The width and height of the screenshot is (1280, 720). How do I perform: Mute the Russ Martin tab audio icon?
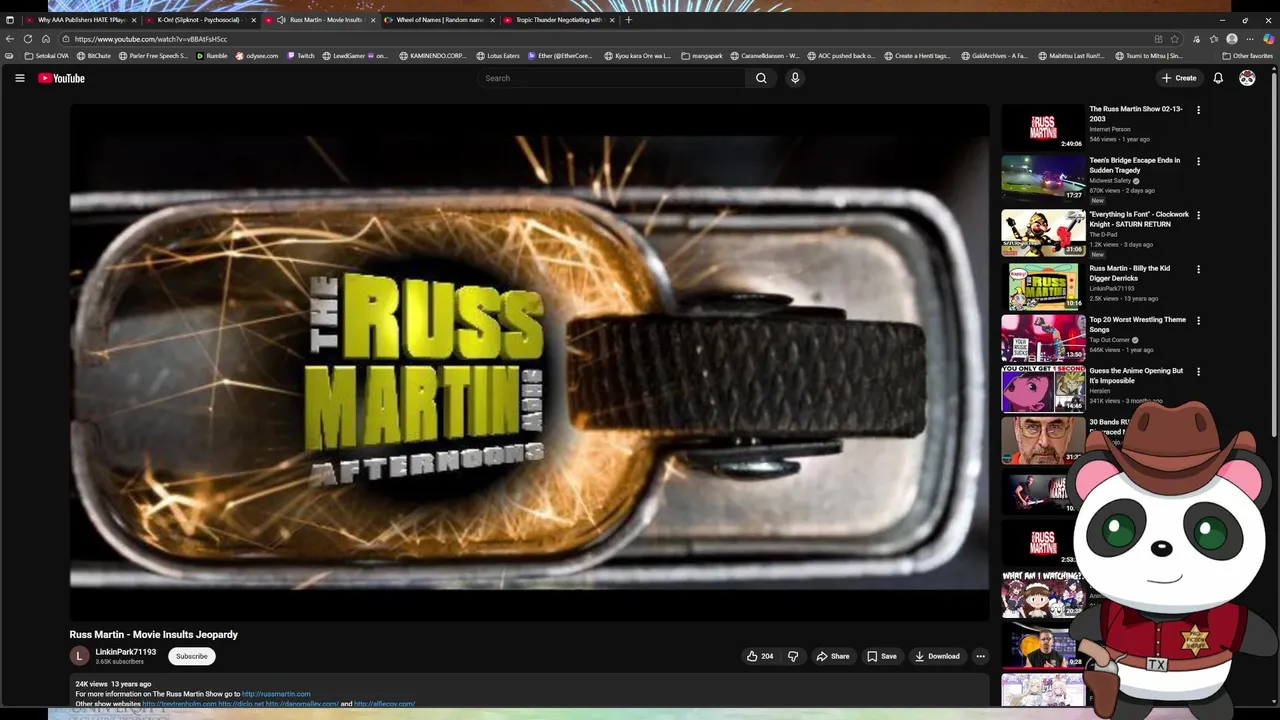pos(281,20)
